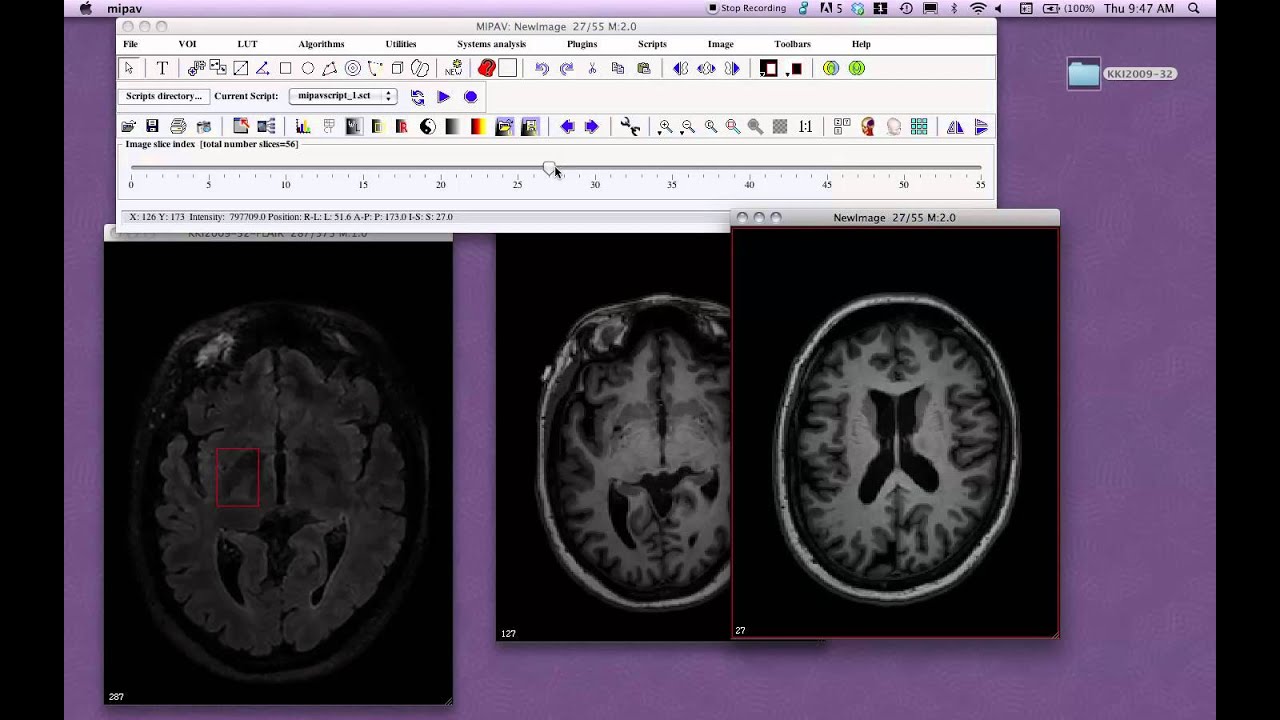This screenshot has height=720, width=1280.
Task: Open the tri-planar head view icon
Action: [x=867, y=126]
